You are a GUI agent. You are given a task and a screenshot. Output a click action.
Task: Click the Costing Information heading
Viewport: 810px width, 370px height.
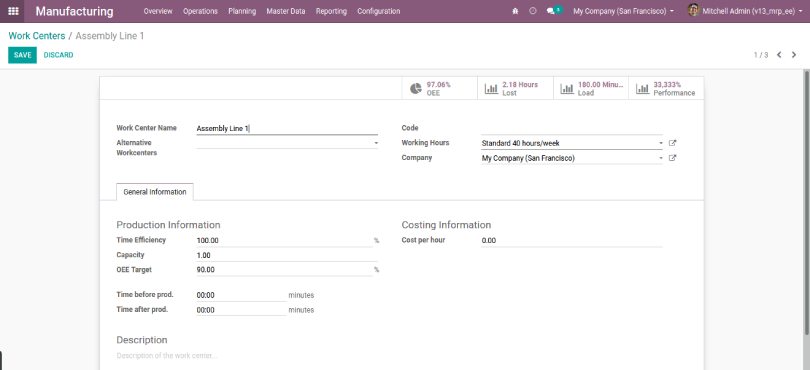point(446,225)
